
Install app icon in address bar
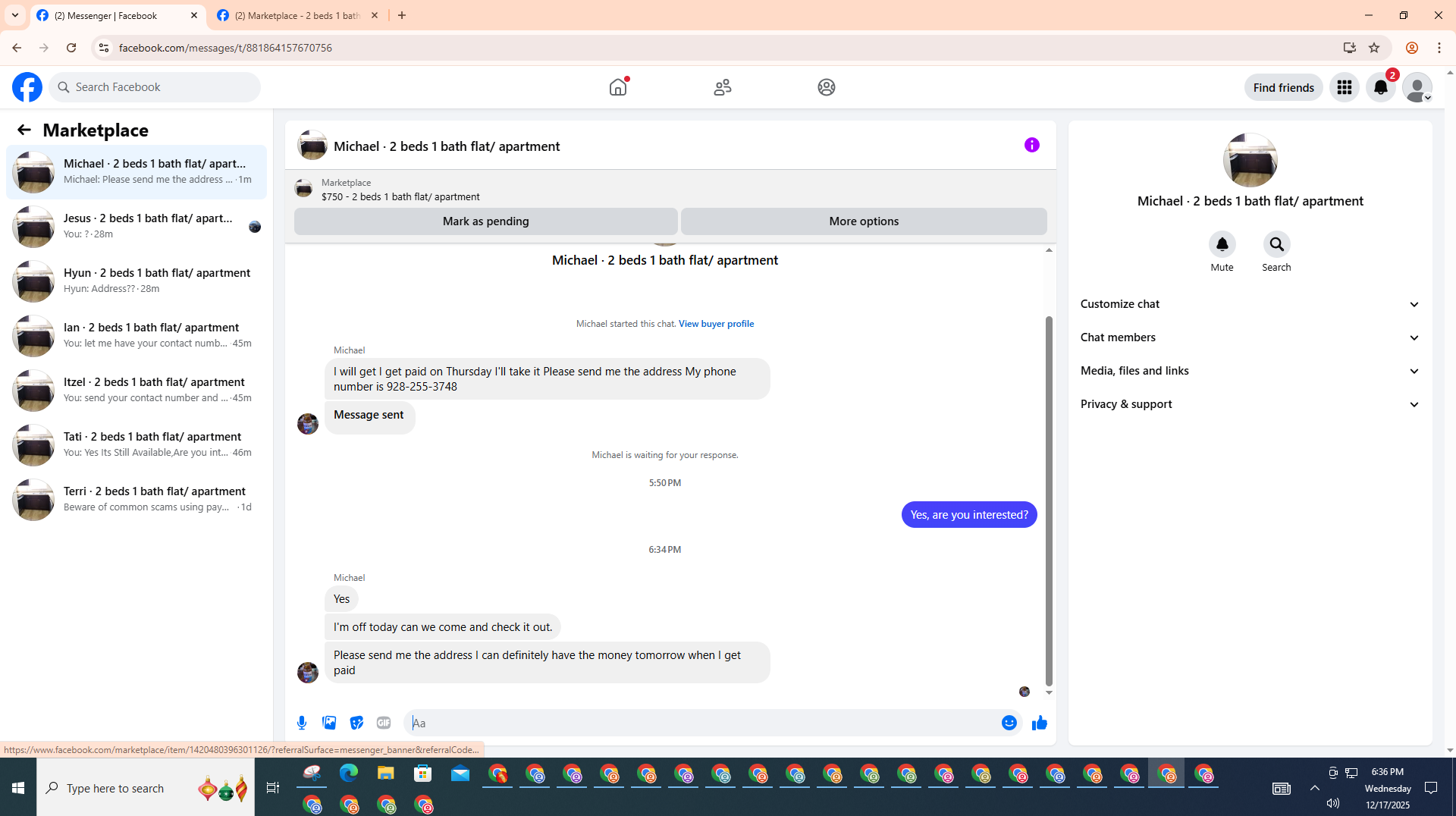(1349, 48)
